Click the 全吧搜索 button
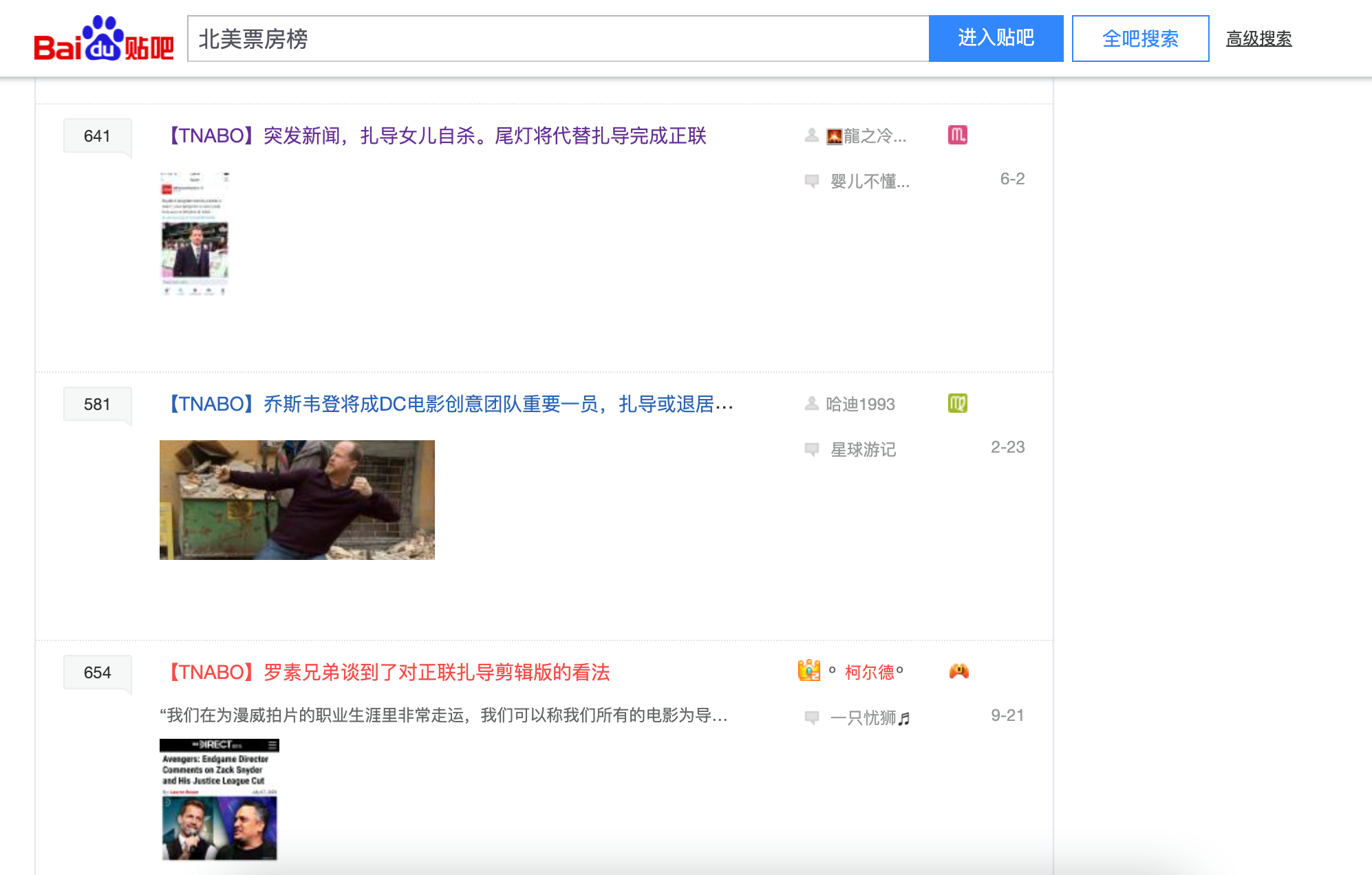 [1140, 39]
